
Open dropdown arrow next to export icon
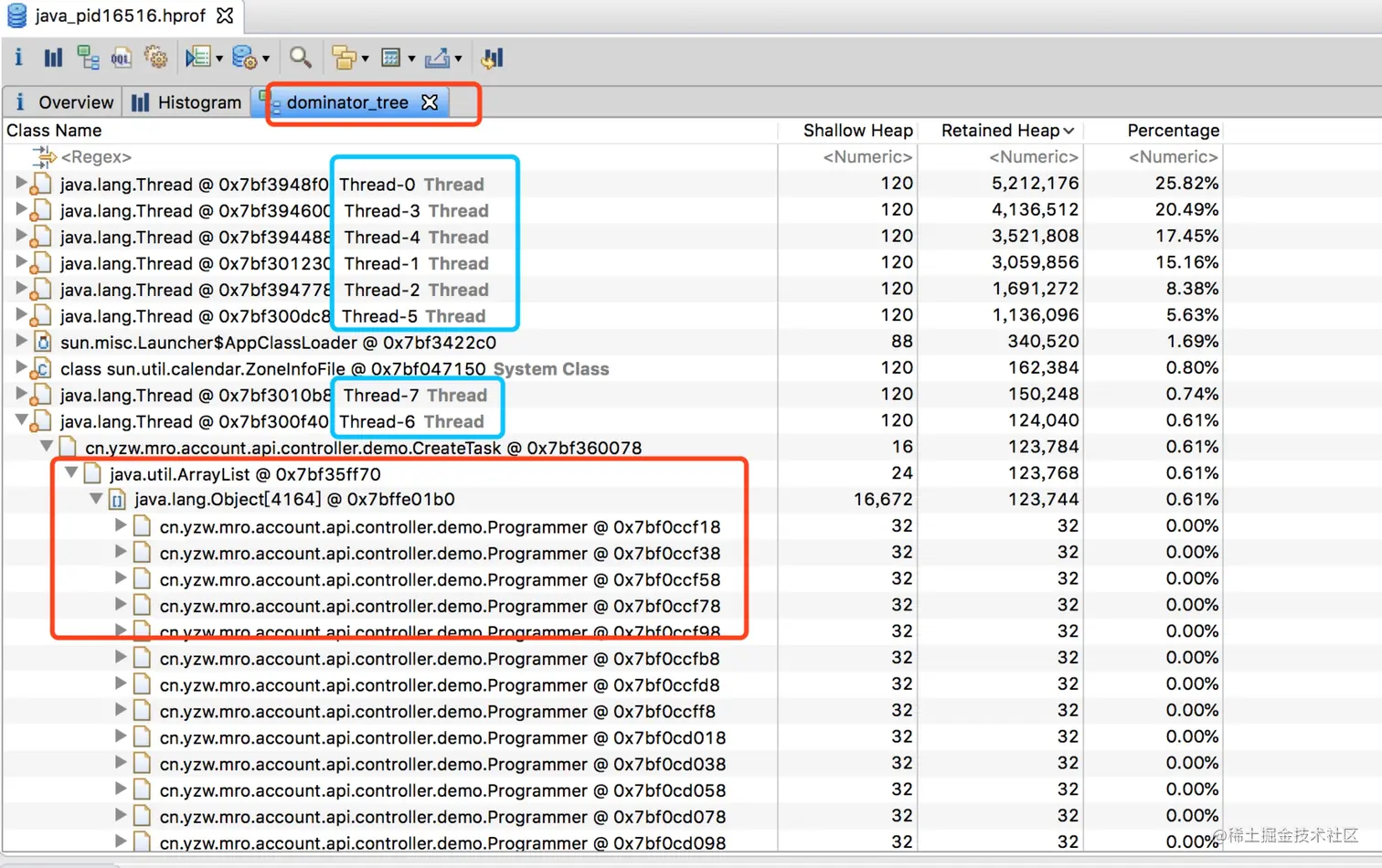tap(458, 59)
